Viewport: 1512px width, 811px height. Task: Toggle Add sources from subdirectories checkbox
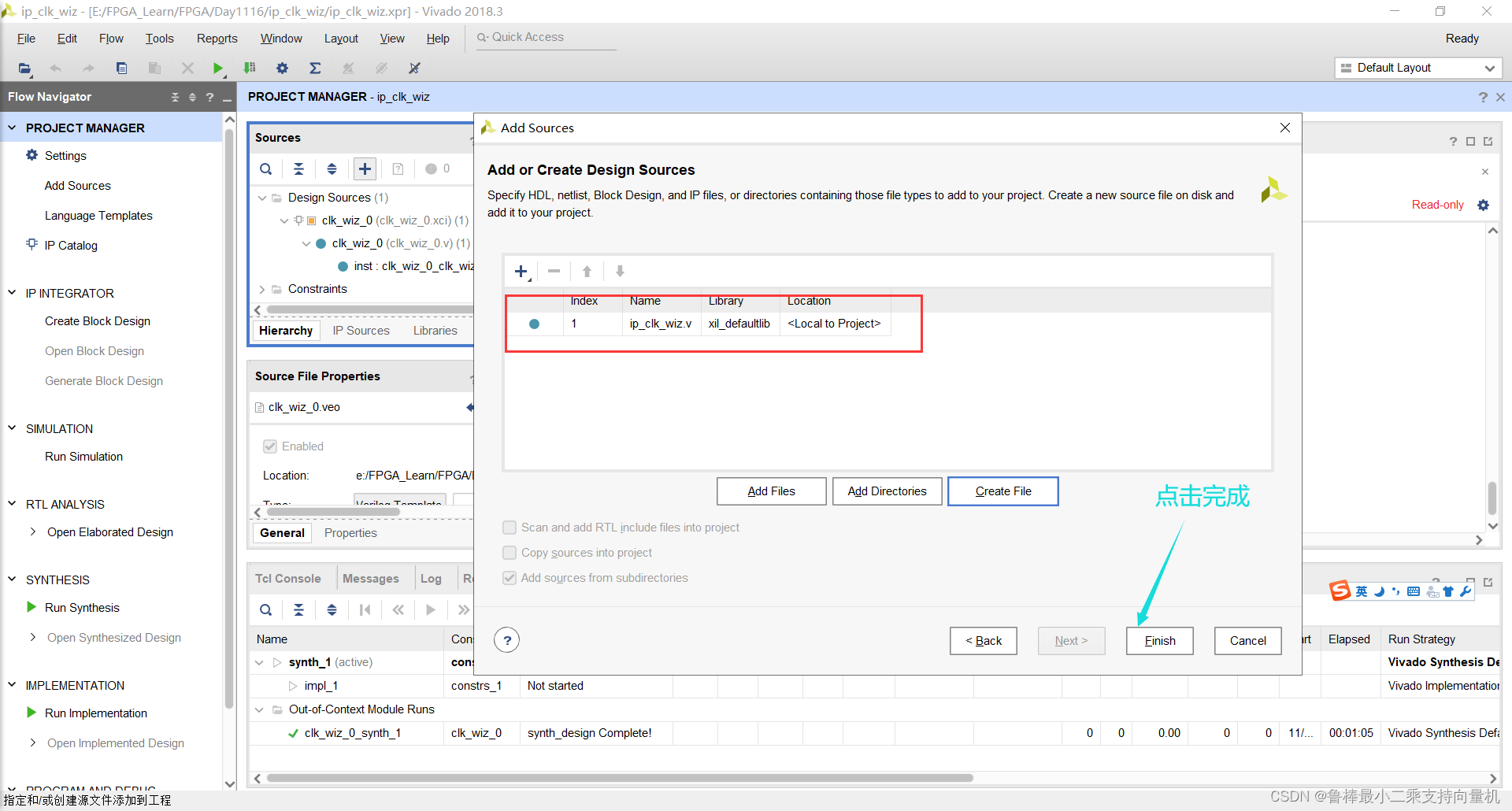510,578
